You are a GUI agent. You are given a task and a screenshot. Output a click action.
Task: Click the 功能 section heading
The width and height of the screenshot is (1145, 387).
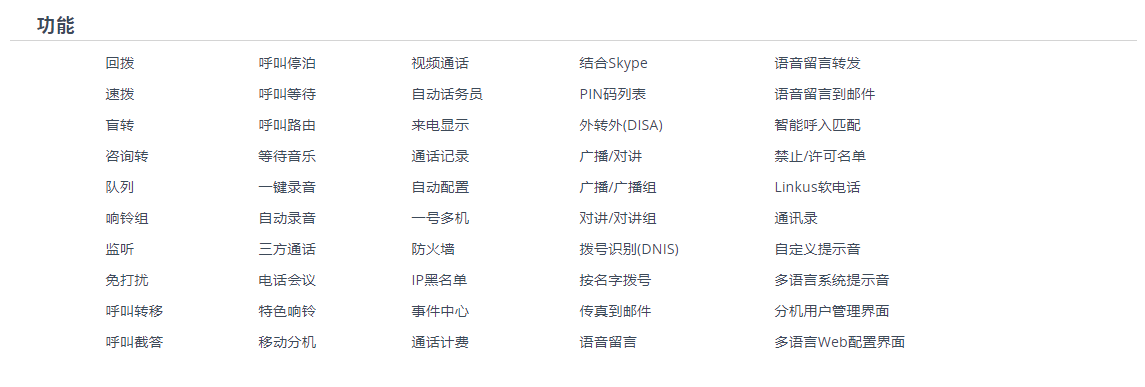pyautogui.click(x=55, y=26)
